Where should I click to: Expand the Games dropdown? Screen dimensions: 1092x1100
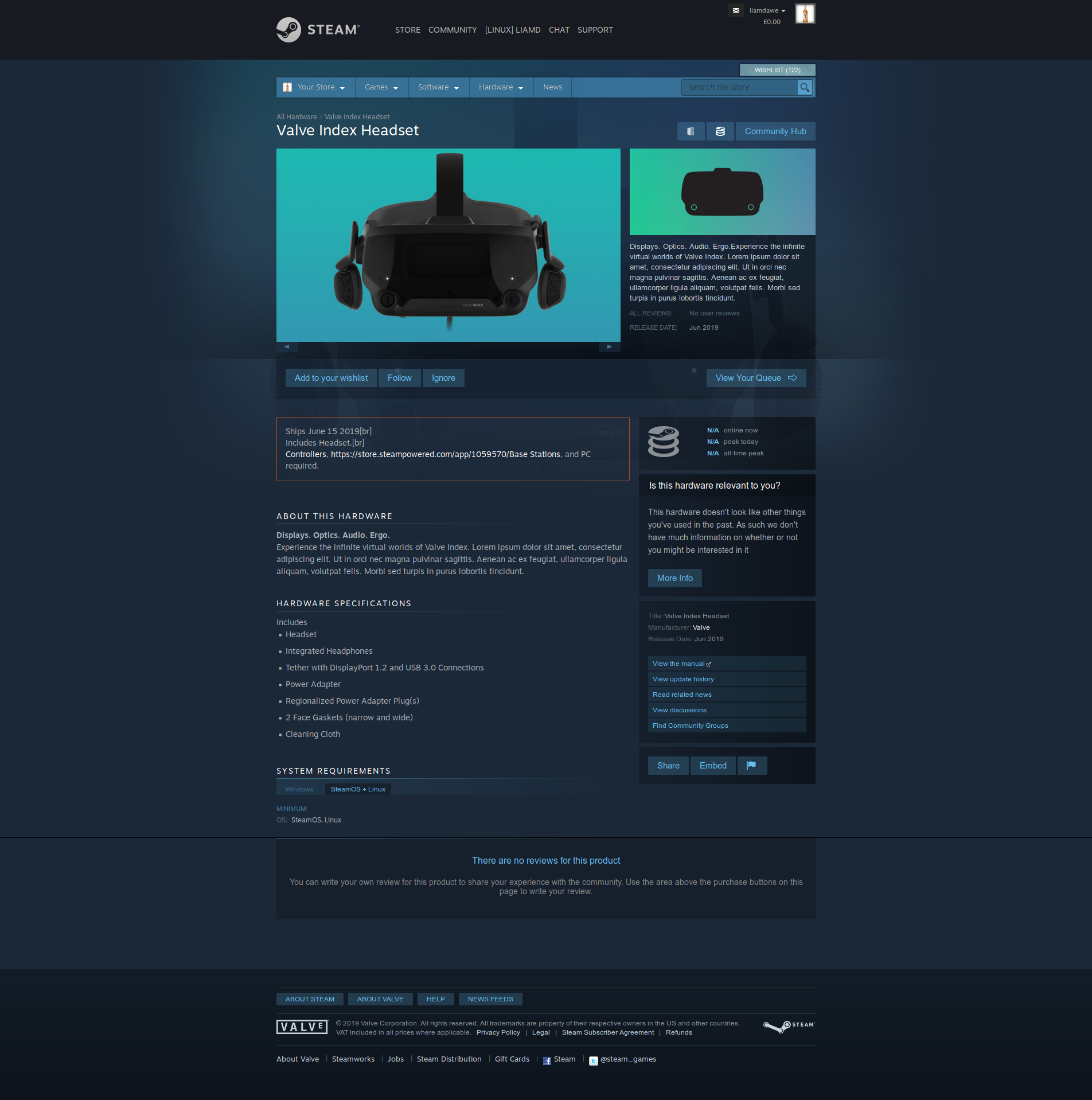381,87
